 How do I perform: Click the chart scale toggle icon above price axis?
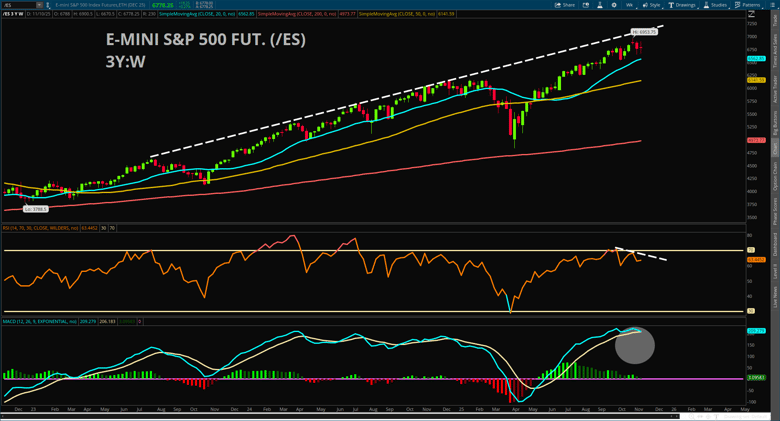tap(752, 14)
